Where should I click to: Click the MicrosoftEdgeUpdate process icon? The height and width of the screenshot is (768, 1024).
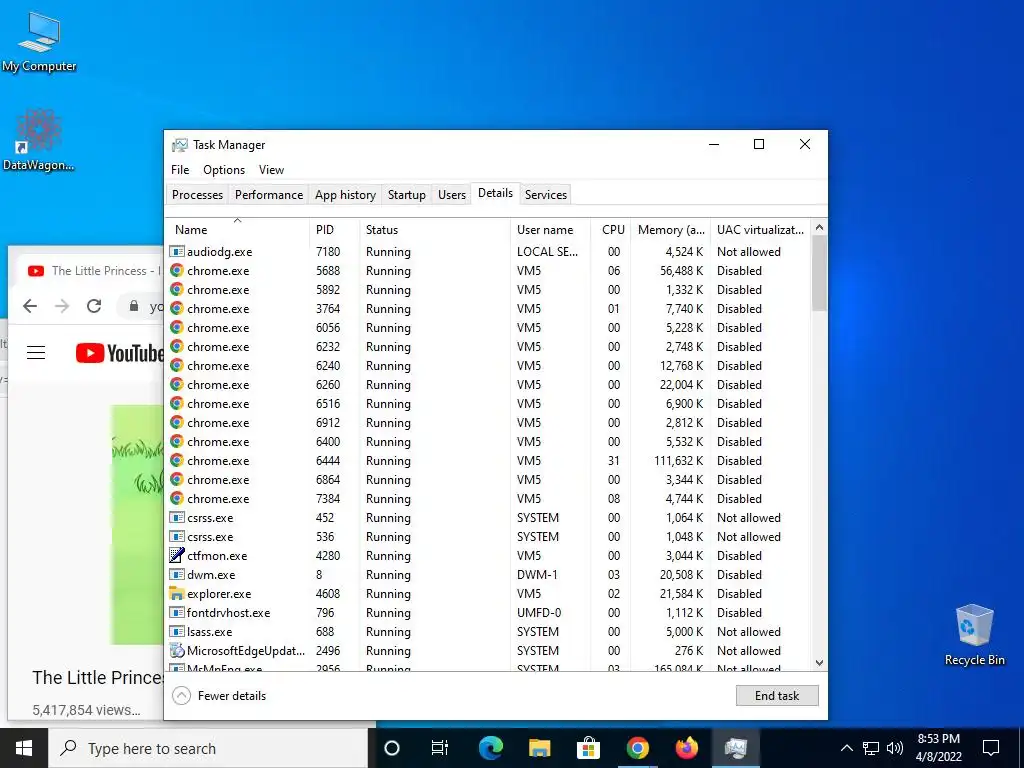[x=176, y=650]
